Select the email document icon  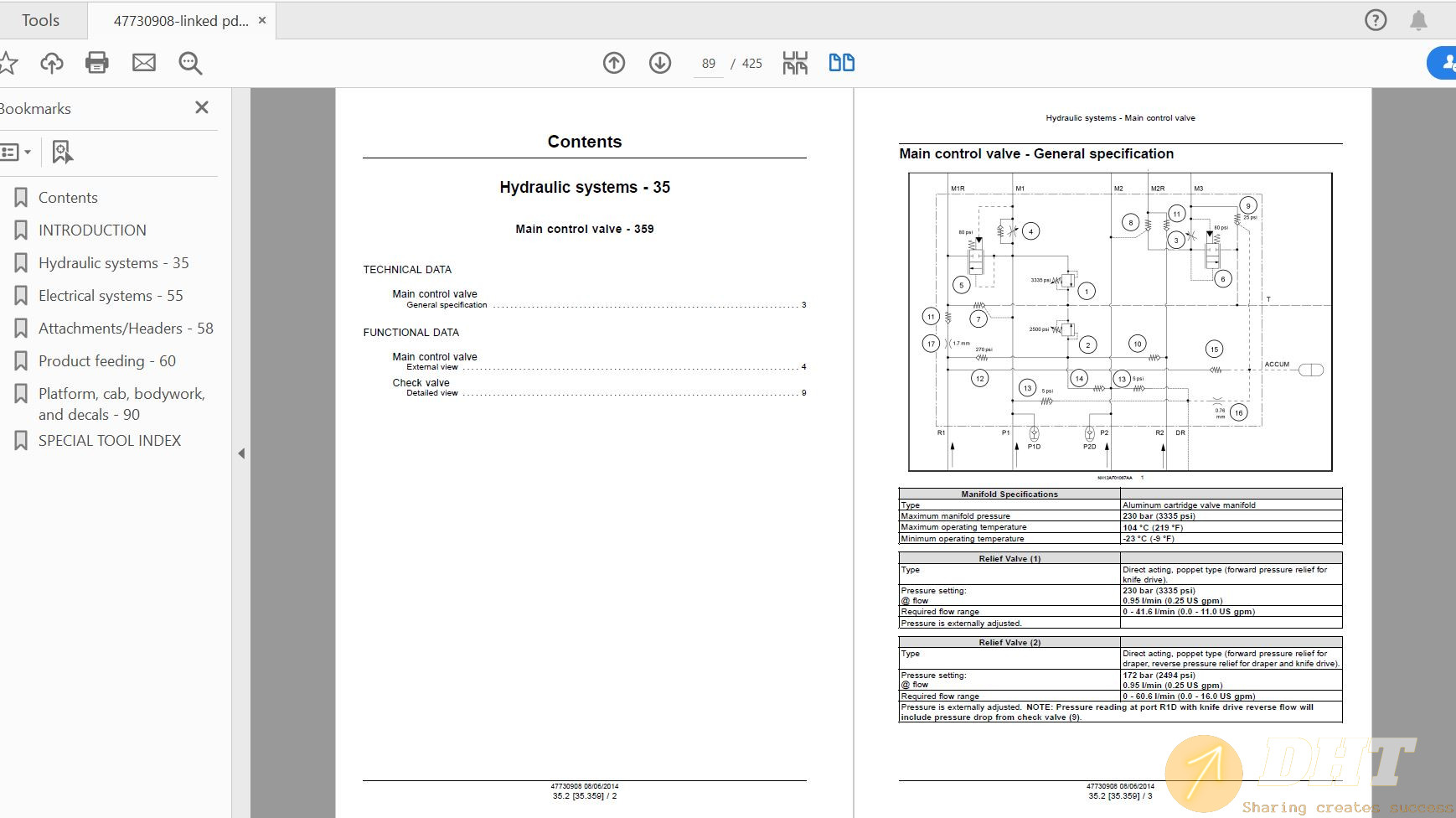(x=144, y=62)
